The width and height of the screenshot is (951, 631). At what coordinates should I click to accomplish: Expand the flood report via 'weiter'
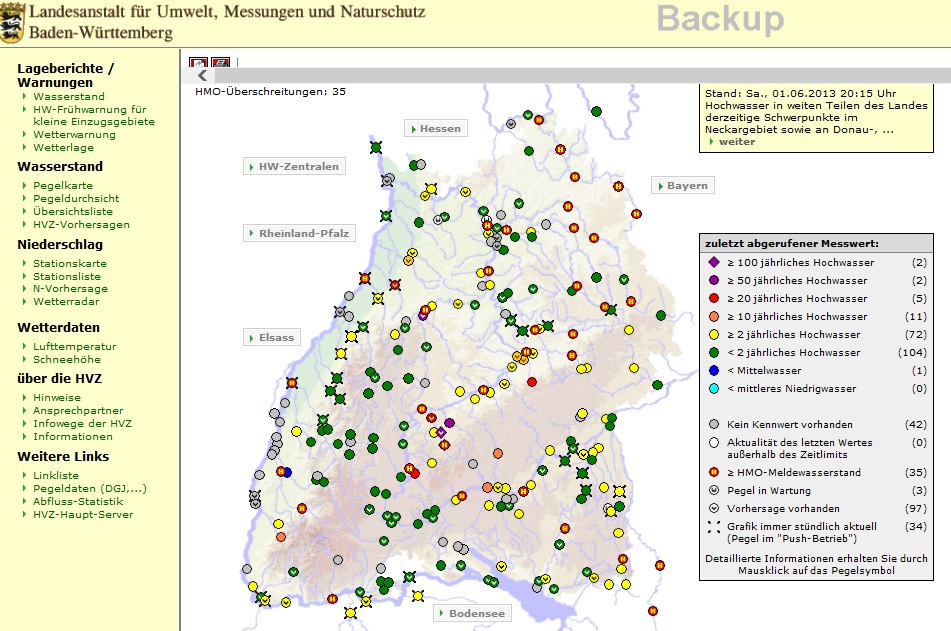737,142
